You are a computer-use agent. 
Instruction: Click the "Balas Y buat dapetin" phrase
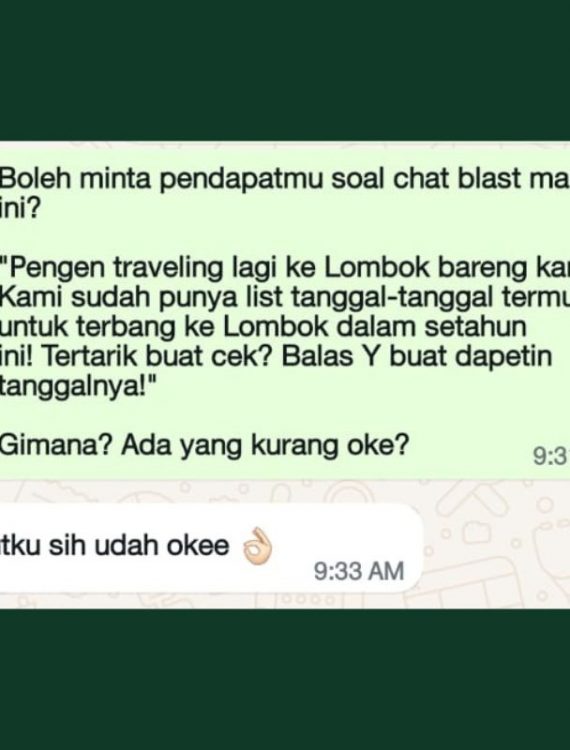[x=417, y=357]
